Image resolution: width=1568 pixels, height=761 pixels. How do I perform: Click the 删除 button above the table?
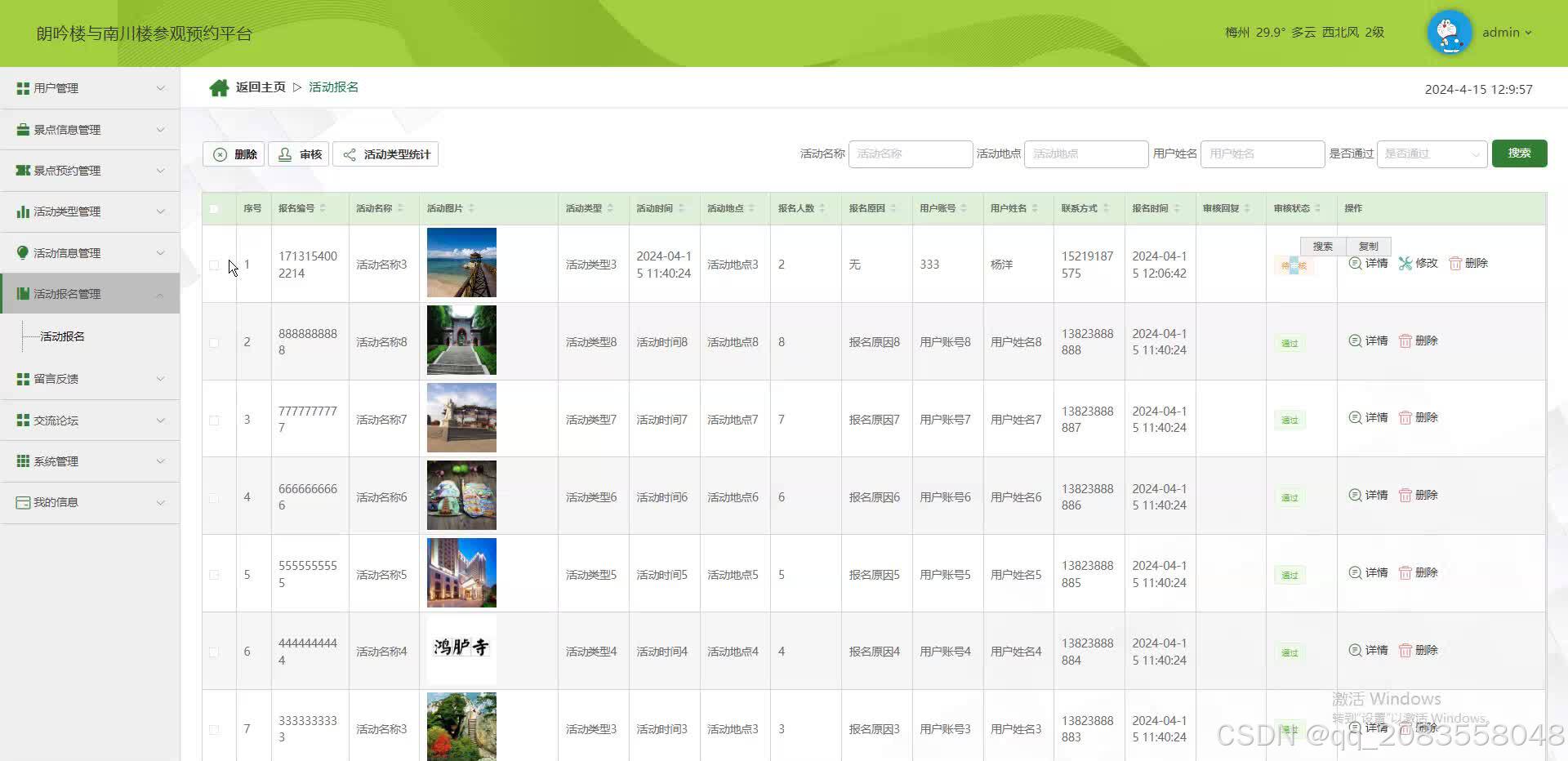pyautogui.click(x=234, y=154)
